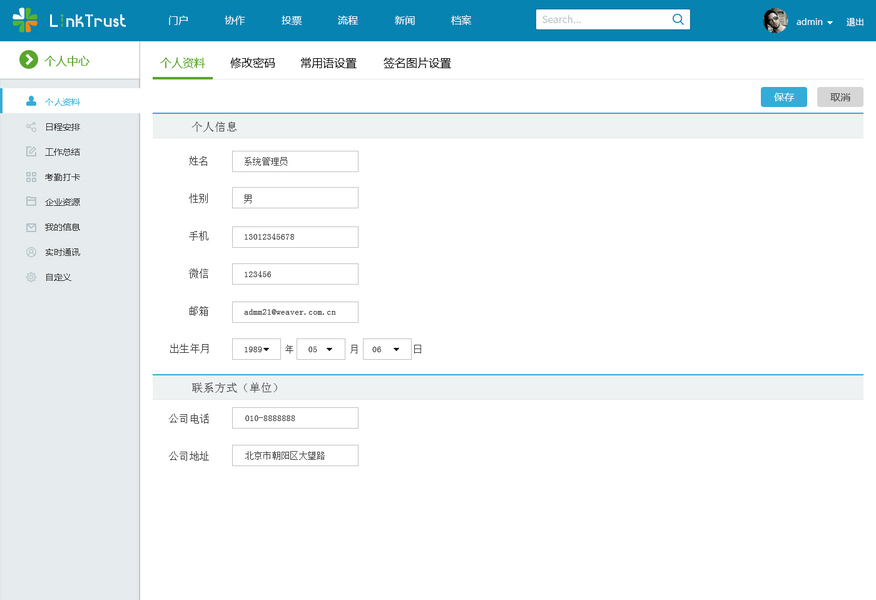
Task: Open the 新闻 top menu
Action: (405, 20)
